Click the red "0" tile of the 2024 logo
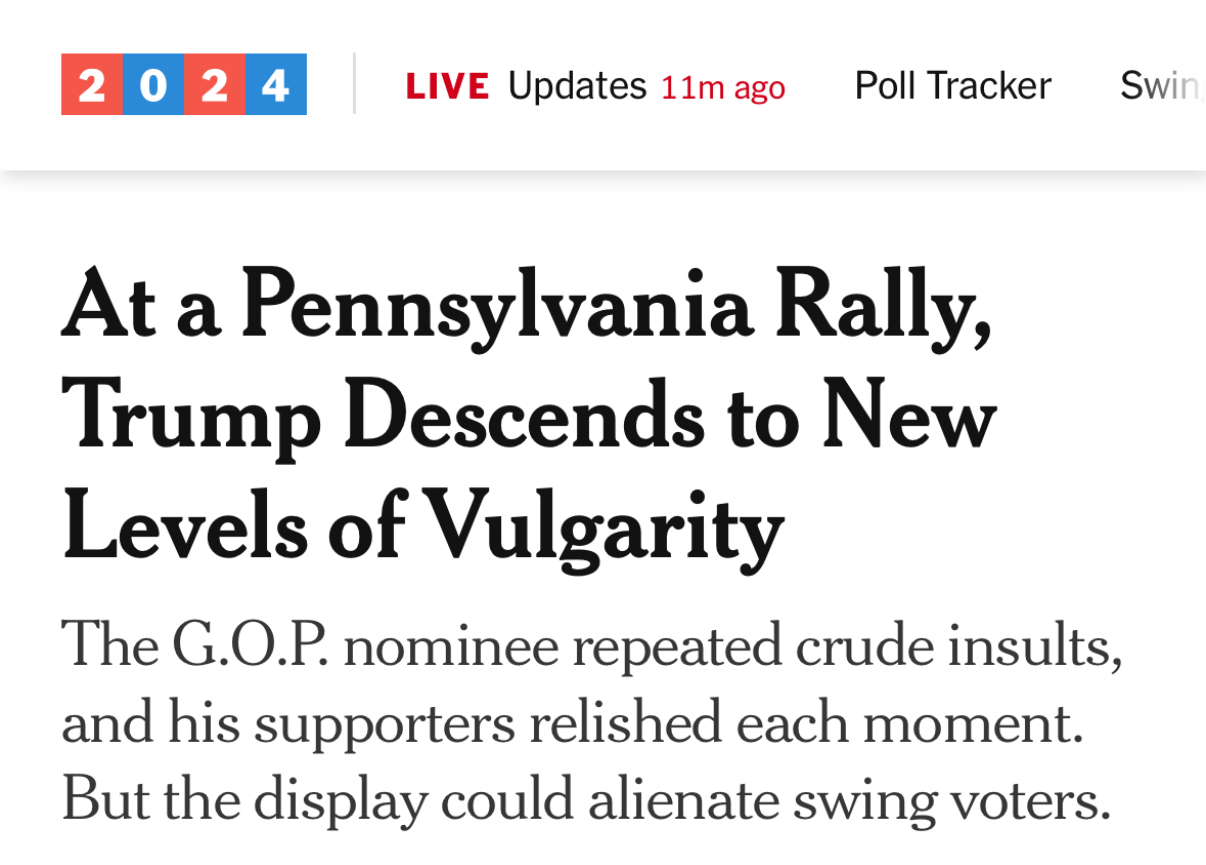The height and width of the screenshot is (865, 1206). [x=152, y=85]
